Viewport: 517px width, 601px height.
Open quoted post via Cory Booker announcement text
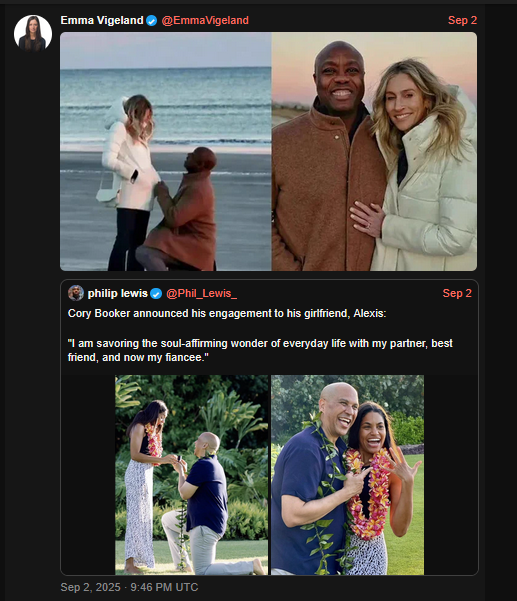click(227, 314)
